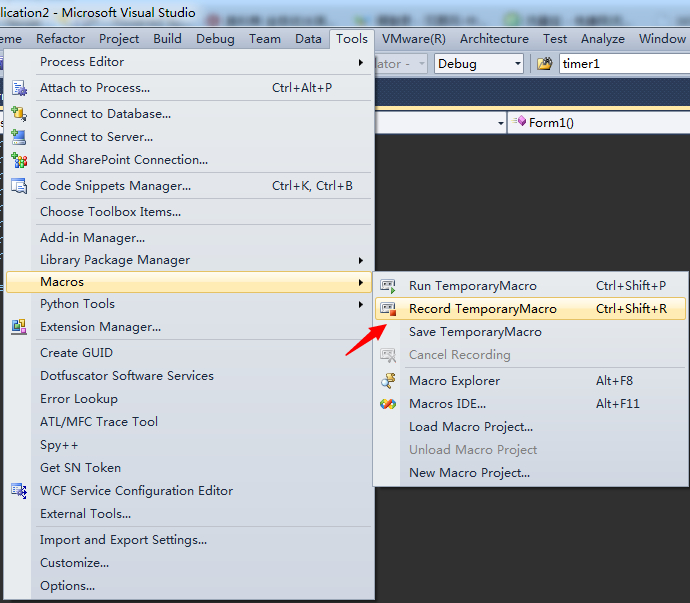The height and width of the screenshot is (603, 690).
Task: Open the VMware(R) menu
Action: pyautogui.click(x=414, y=39)
